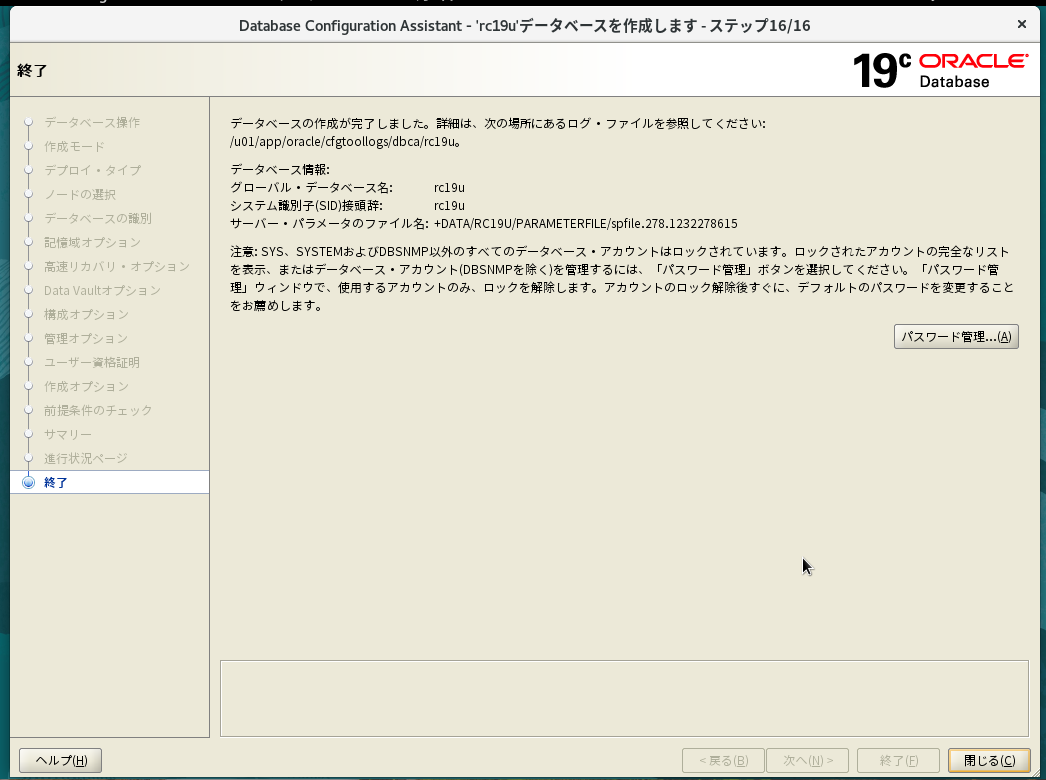Click the disabled 戻る (Back) button
This screenshot has width=1046, height=780.
pos(723,760)
